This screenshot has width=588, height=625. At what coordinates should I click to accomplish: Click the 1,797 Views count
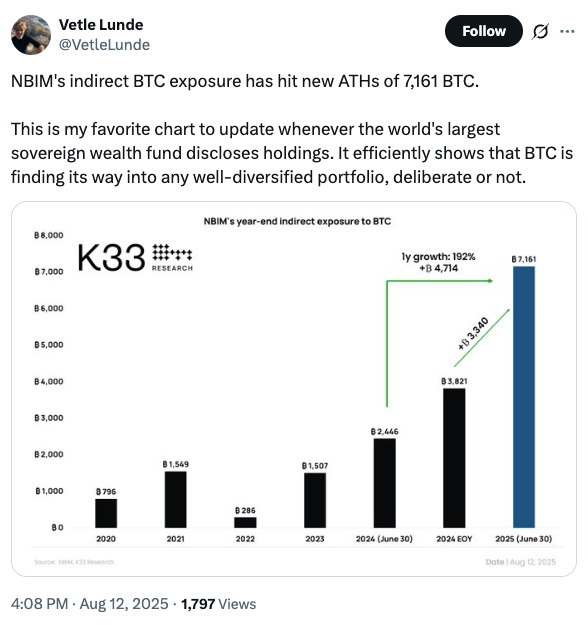[218, 603]
